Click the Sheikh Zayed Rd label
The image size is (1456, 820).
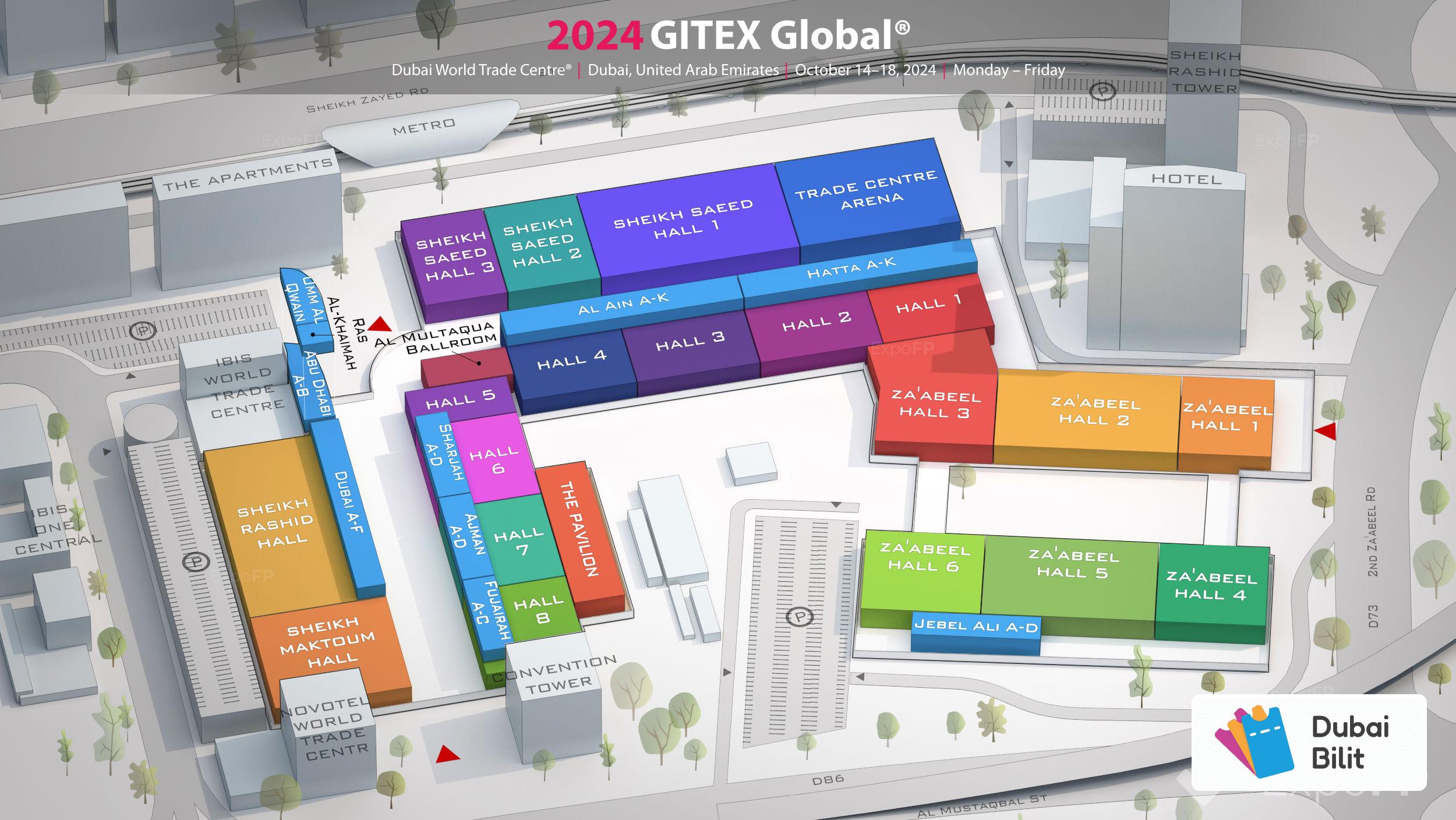click(367, 100)
